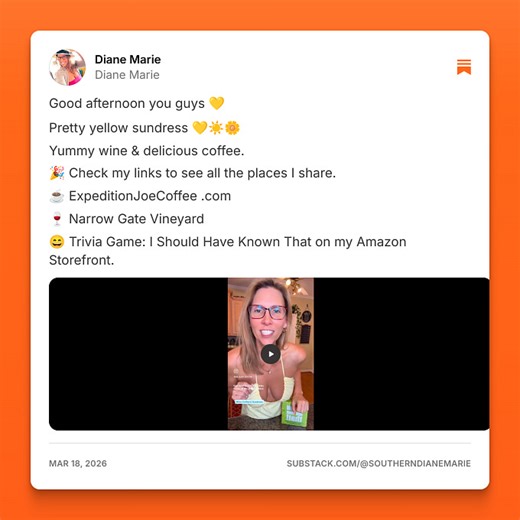Click the green trivia game box in video
The width and height of the screenshot is (520, 520).
click(x=292, y=413)
